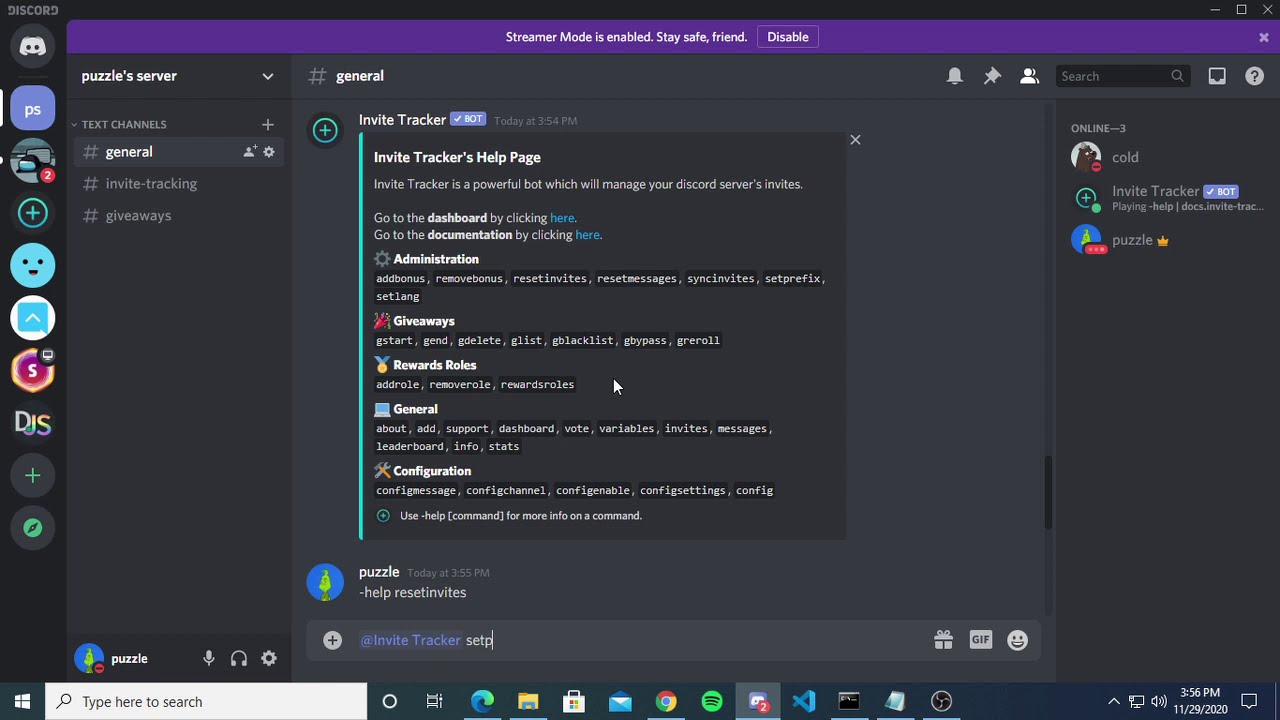Add a server with green plus button
1280x720 pixels.
33,476
